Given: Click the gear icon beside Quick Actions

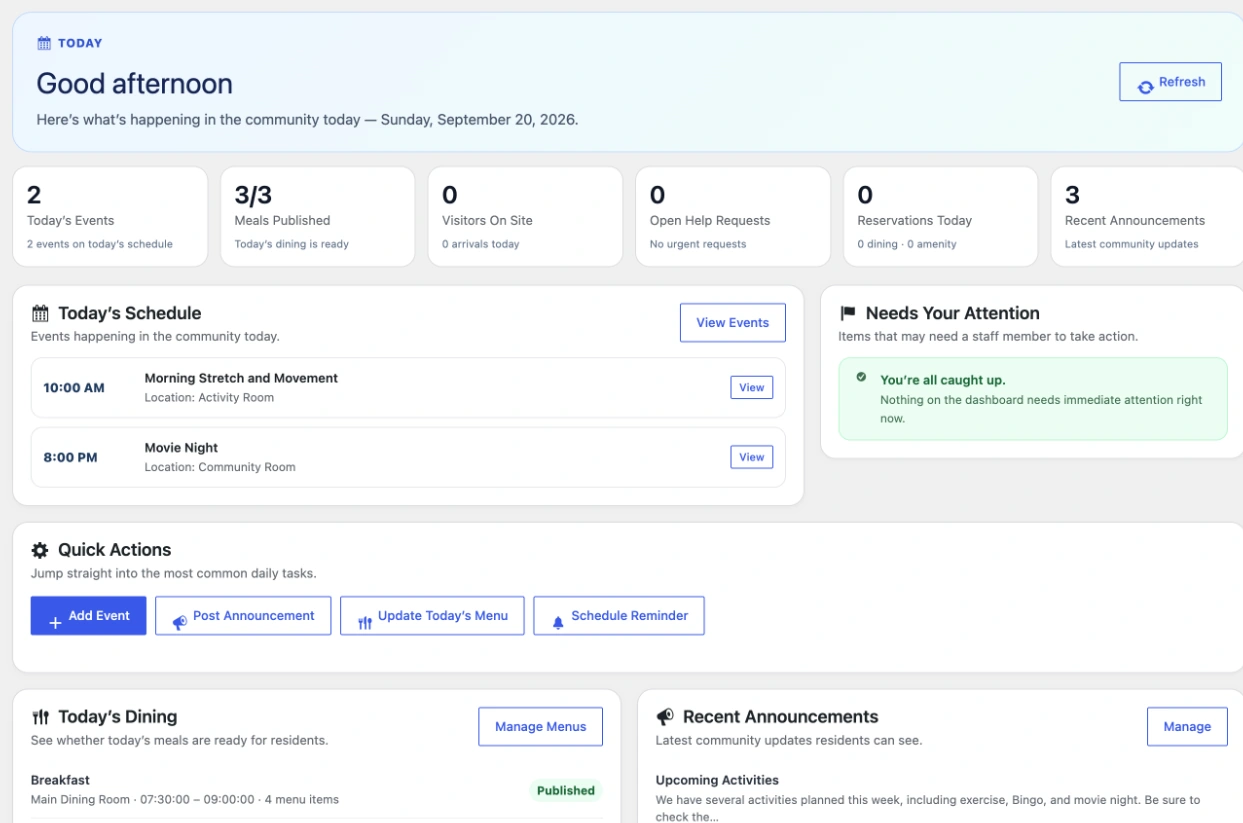Looking at the screenshot, I should point(40,550).
